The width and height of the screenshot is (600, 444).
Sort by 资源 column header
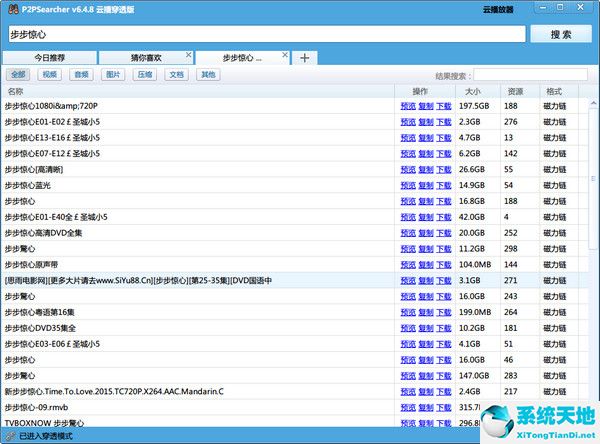[x=520, y=91]
